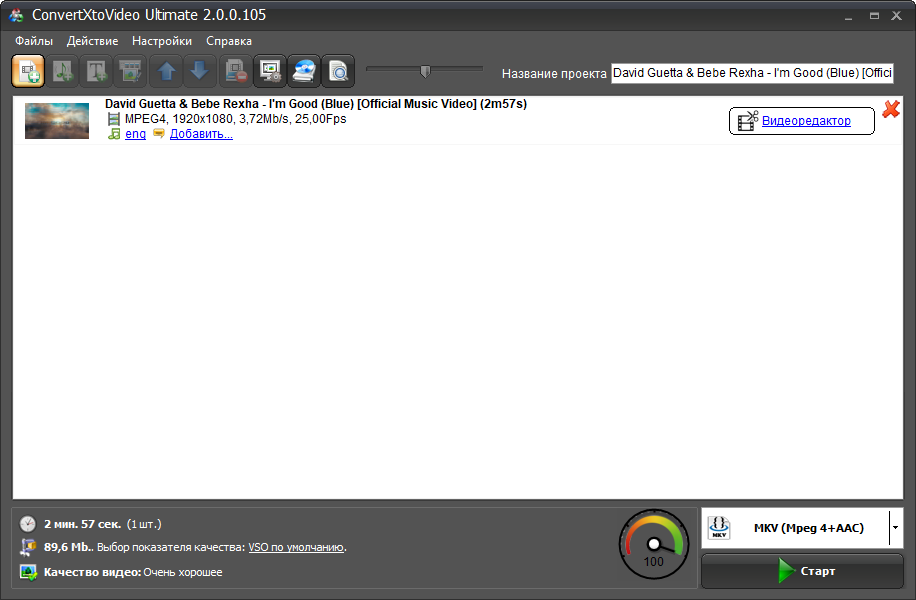Open the monitor with gear settings icon
This screenshot has height=600, width=916.
point(270,71)
